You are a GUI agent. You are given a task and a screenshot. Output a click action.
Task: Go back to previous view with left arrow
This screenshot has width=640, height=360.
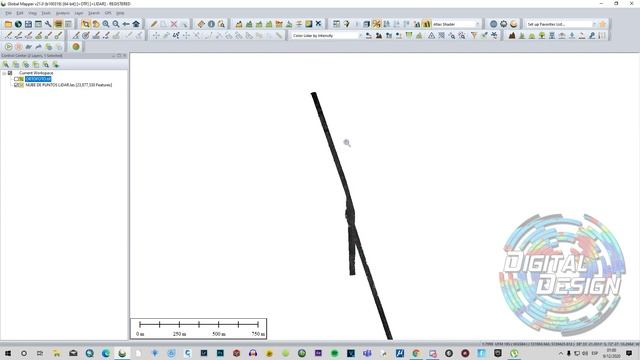126,24
